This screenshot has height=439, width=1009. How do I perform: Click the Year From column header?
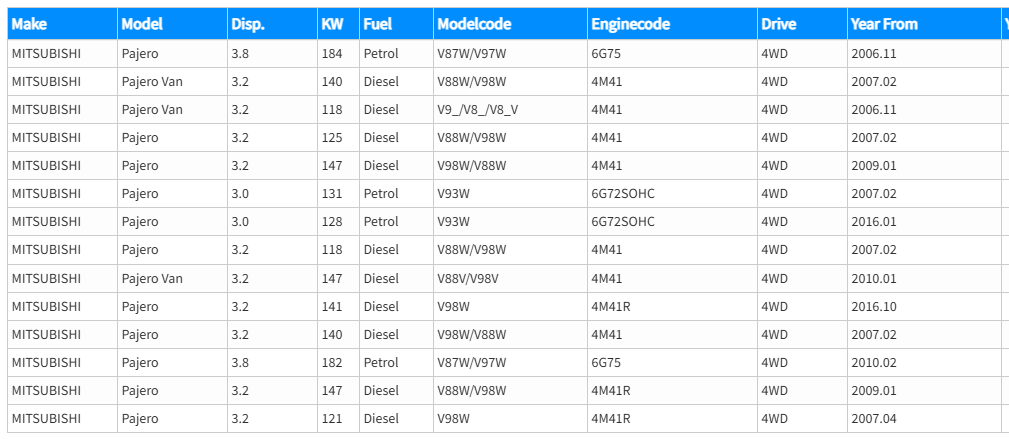tap(924, 24)
